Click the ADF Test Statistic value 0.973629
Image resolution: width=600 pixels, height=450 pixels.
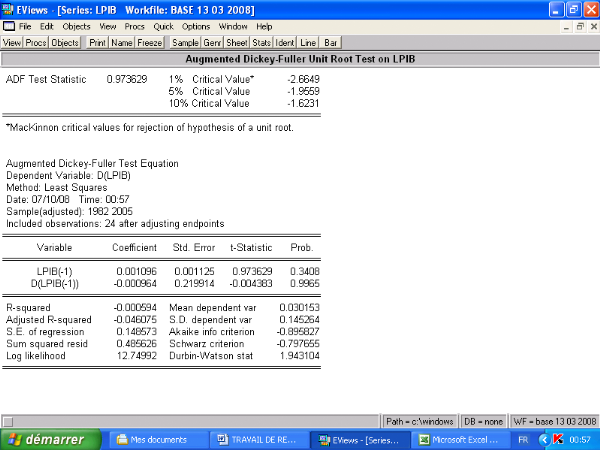coord(127,79)
